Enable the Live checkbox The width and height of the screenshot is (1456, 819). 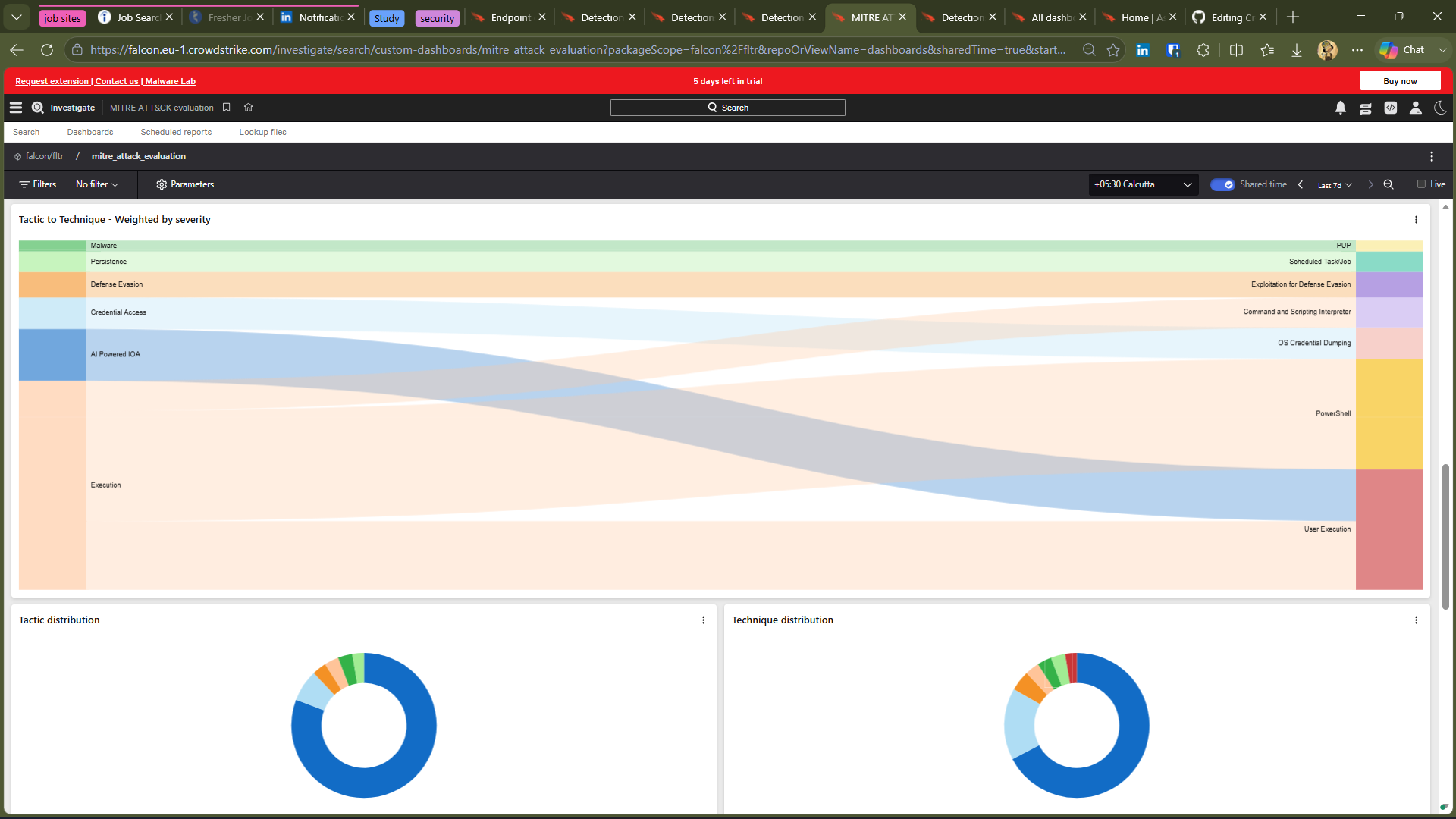pos(1422,184)
